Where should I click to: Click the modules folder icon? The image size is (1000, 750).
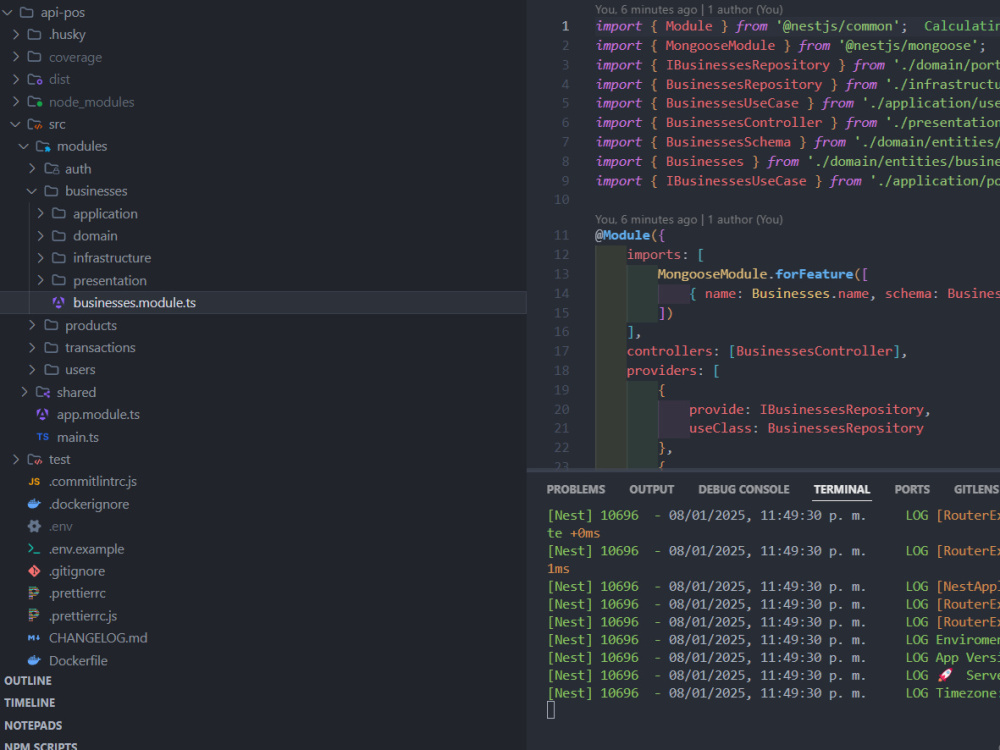click(43, 147)
